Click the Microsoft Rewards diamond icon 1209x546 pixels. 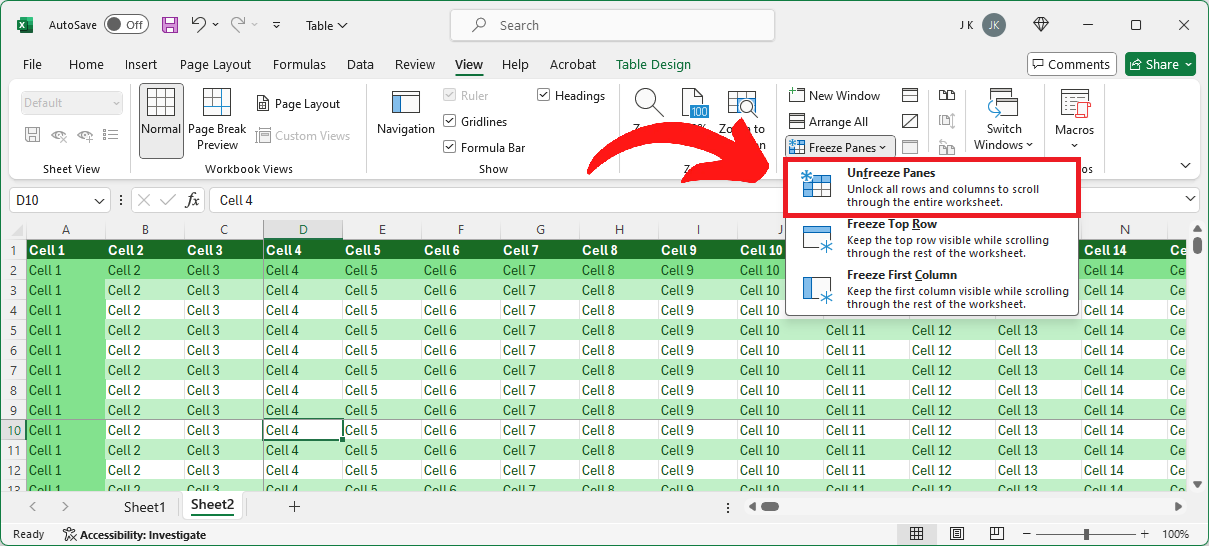tap(1041, 25)
